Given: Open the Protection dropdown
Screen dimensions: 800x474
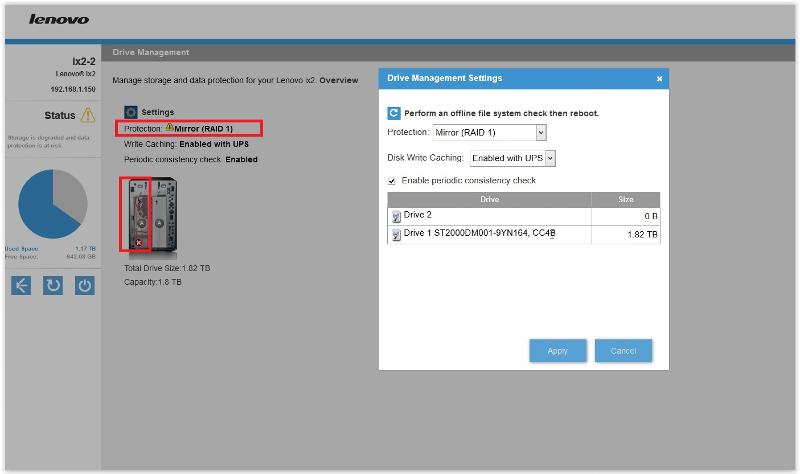Looking at the screenshot, I should (490, 133).
